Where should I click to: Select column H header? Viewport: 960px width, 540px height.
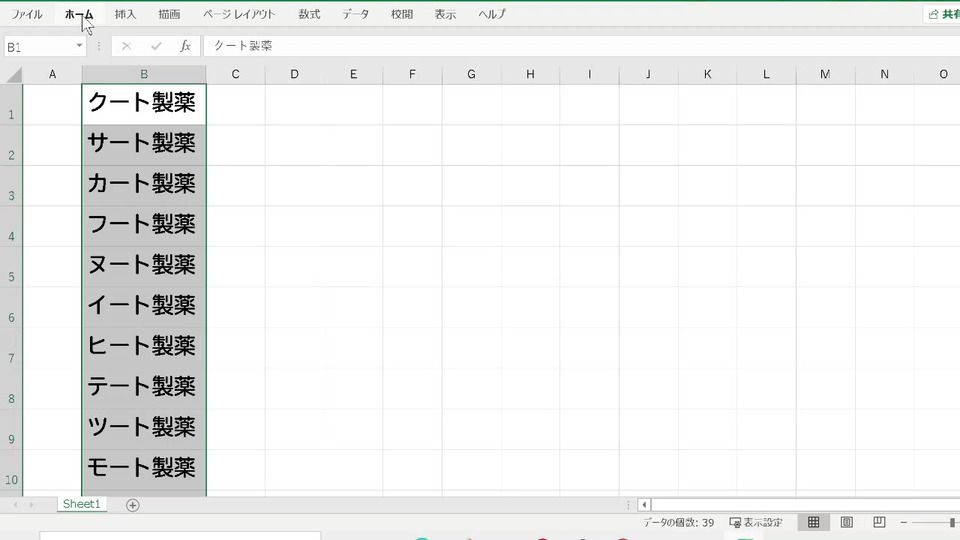point(530,74)
